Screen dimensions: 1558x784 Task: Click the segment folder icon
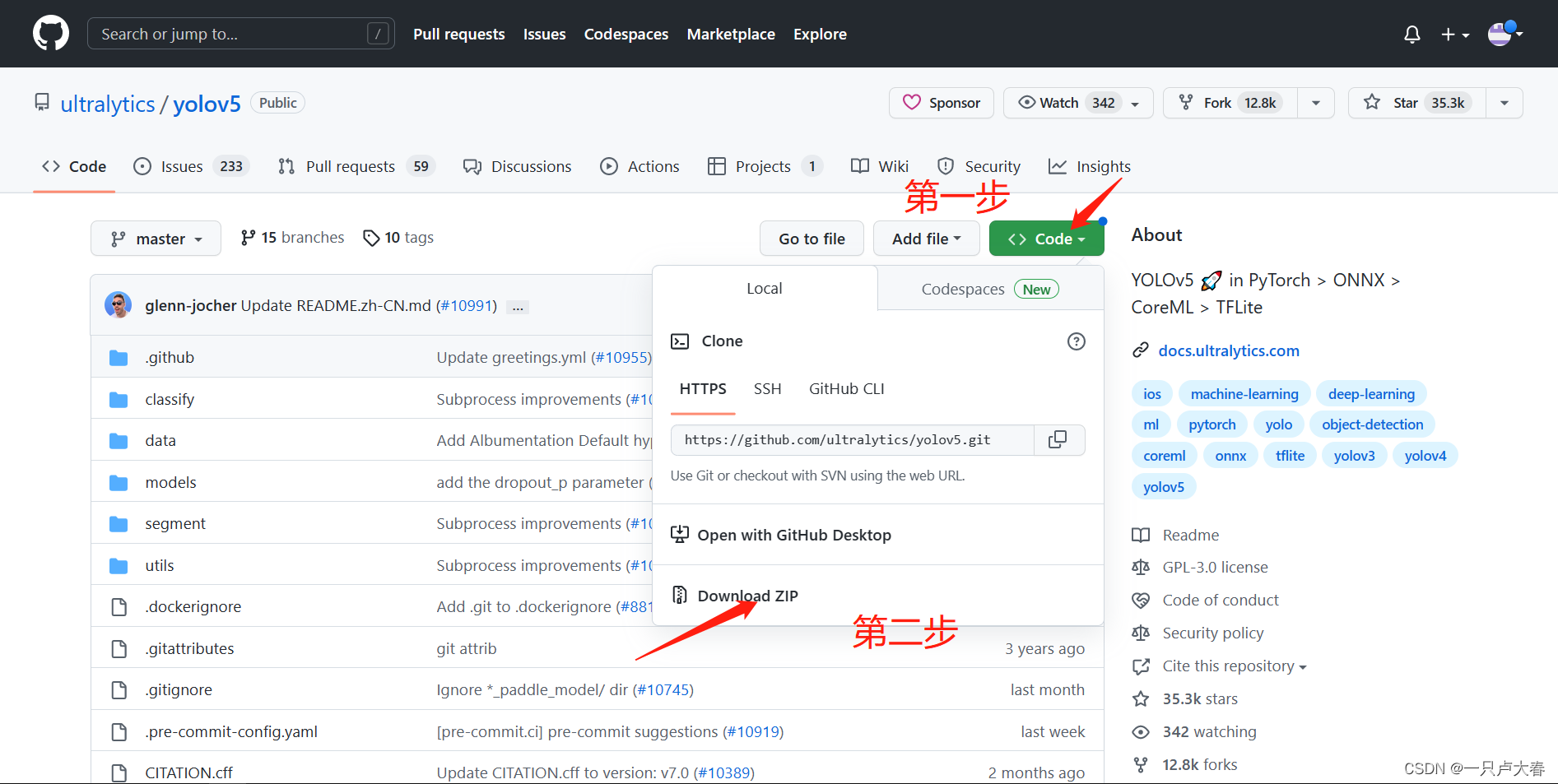[119, 524]
